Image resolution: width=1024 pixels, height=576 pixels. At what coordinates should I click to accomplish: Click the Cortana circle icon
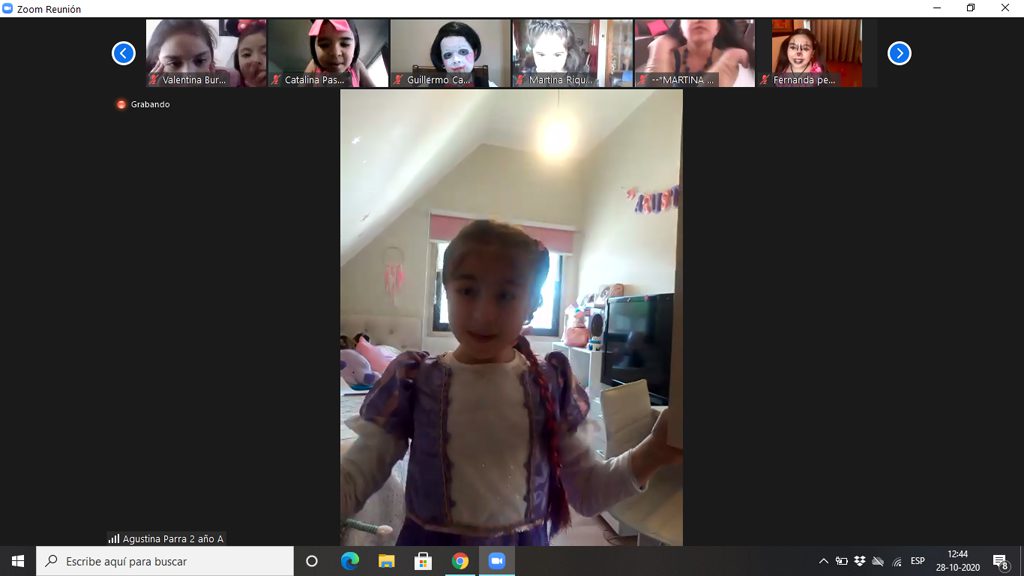(x=311, y=561)
